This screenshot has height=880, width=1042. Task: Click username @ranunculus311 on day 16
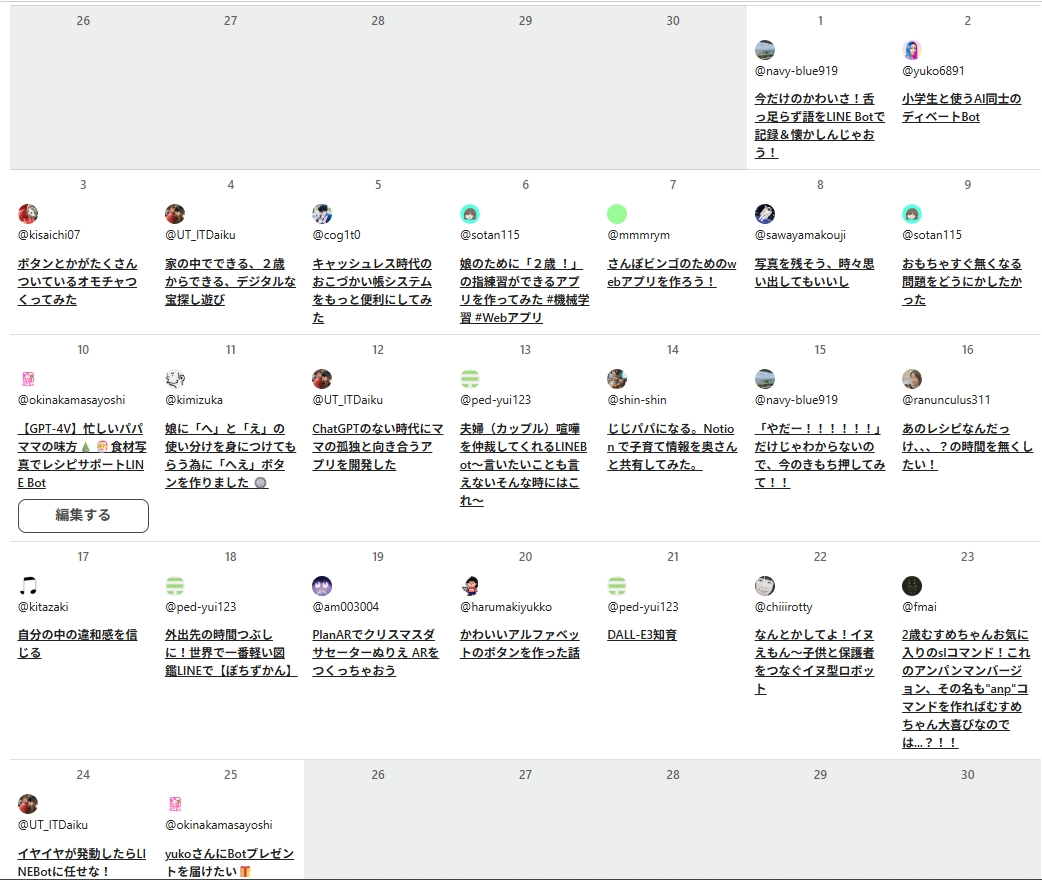pos(946,400)
